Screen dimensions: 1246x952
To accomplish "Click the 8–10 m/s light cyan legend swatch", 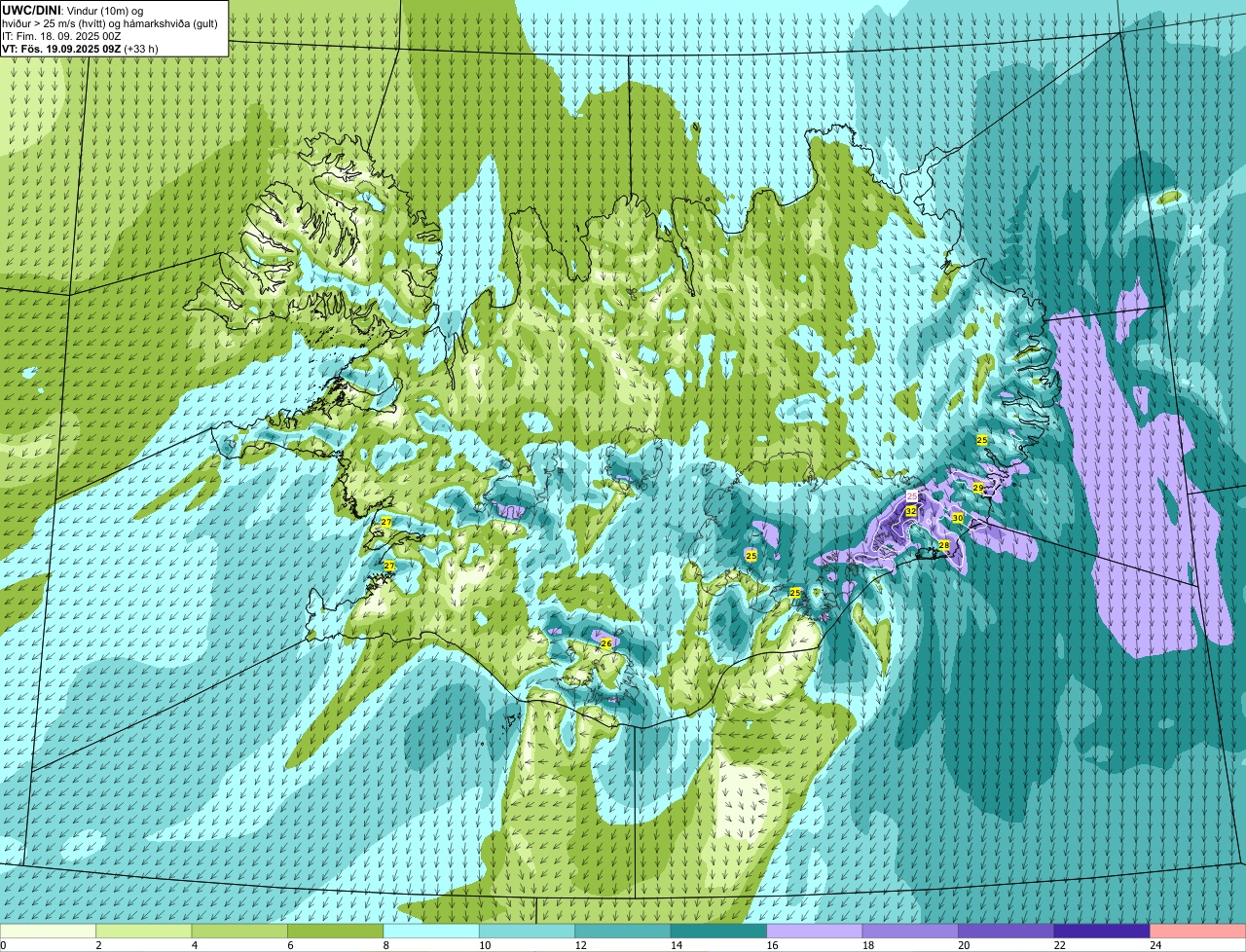I will point(431,931).
